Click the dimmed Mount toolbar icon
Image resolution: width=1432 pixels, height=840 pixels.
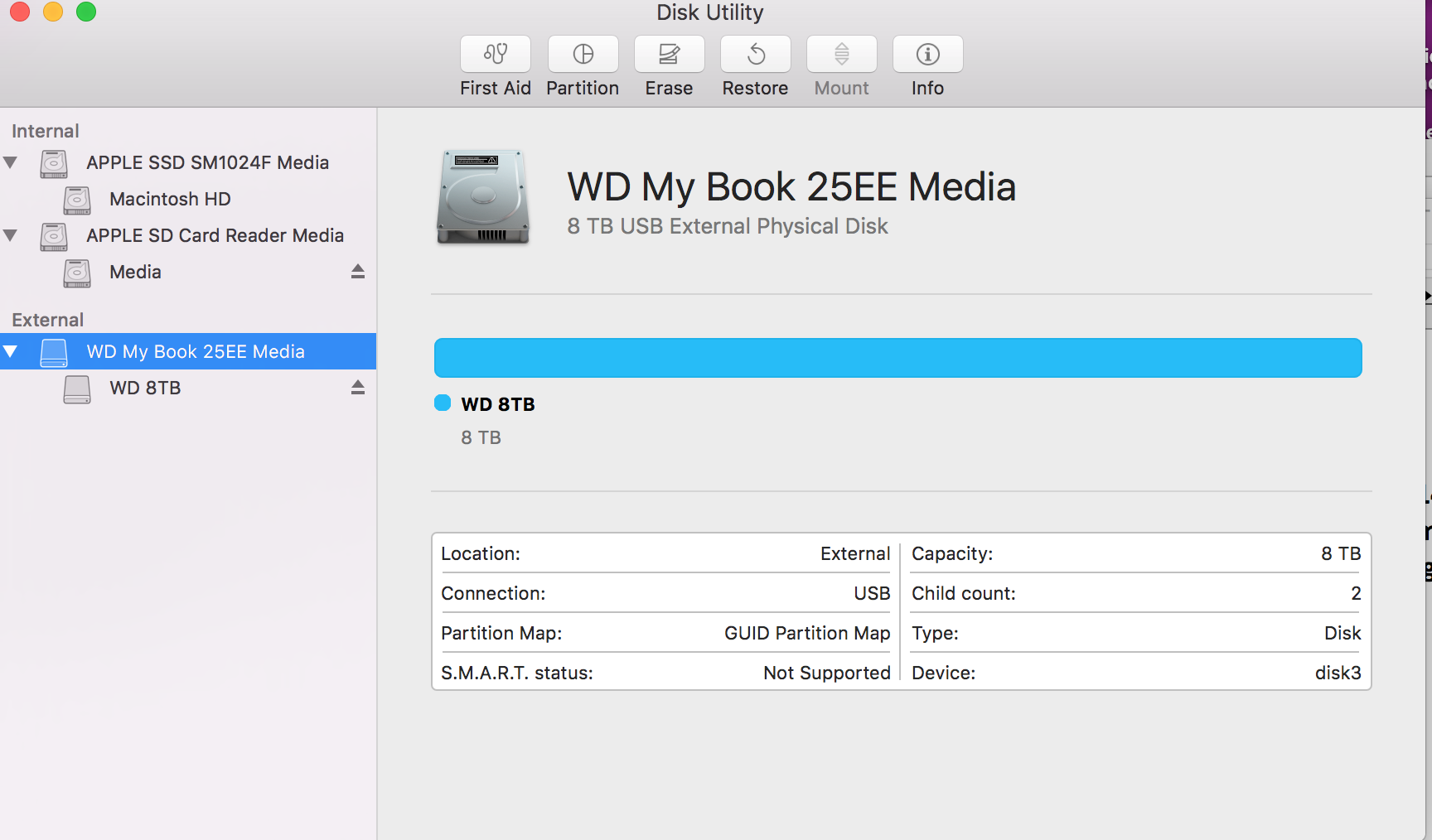tap(841, 54)
